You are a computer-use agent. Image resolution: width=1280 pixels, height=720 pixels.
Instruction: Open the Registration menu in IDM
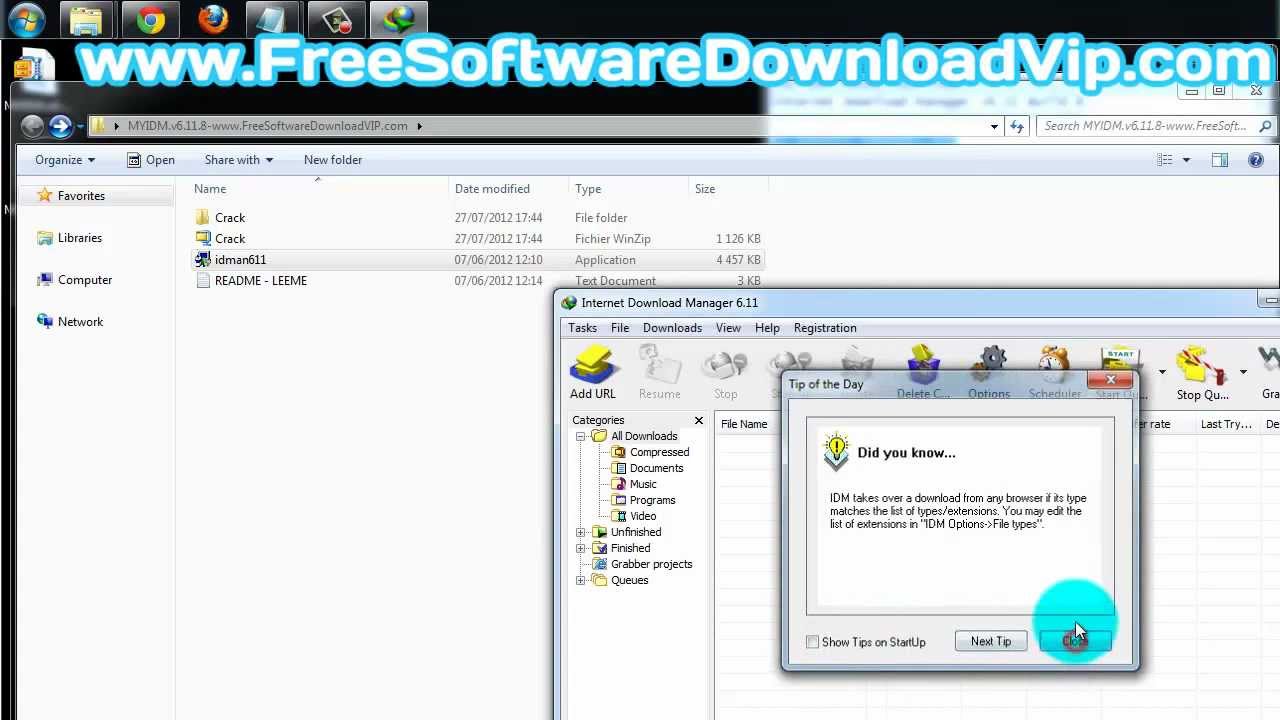(825, 328)
